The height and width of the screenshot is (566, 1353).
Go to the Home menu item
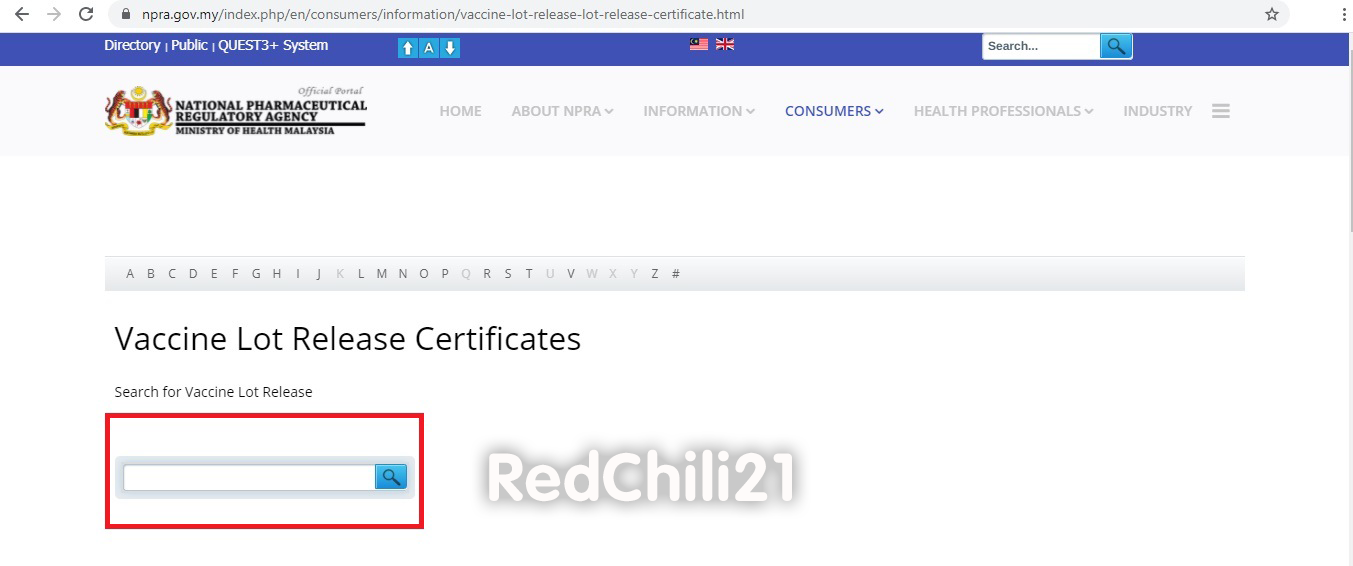(x=460, y=111)
